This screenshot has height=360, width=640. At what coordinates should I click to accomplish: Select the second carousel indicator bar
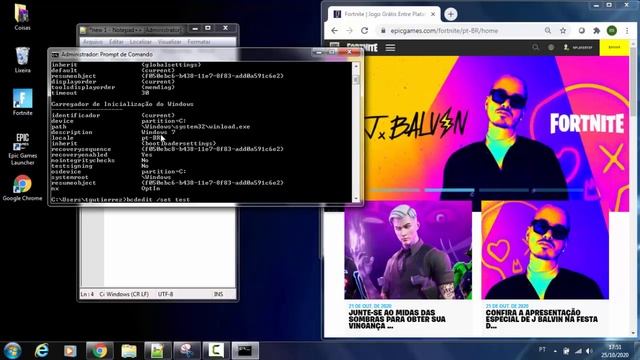click(x=449, y=190)
